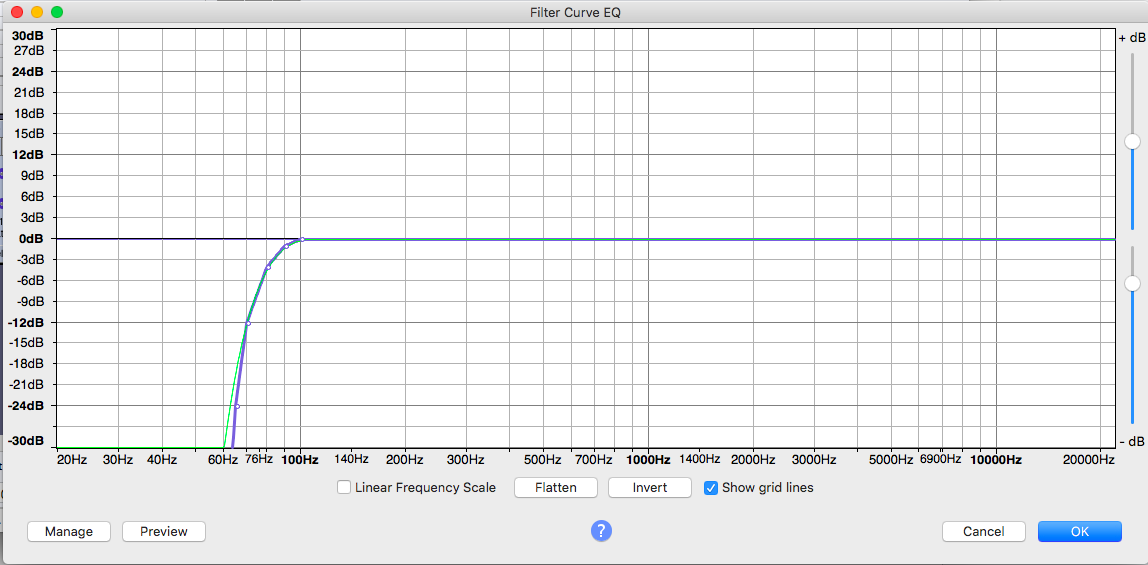Click the 12dB vertical axis label
Image resolution: width=1148 pixels, height=565 pixels.
[x=27, y=155]
